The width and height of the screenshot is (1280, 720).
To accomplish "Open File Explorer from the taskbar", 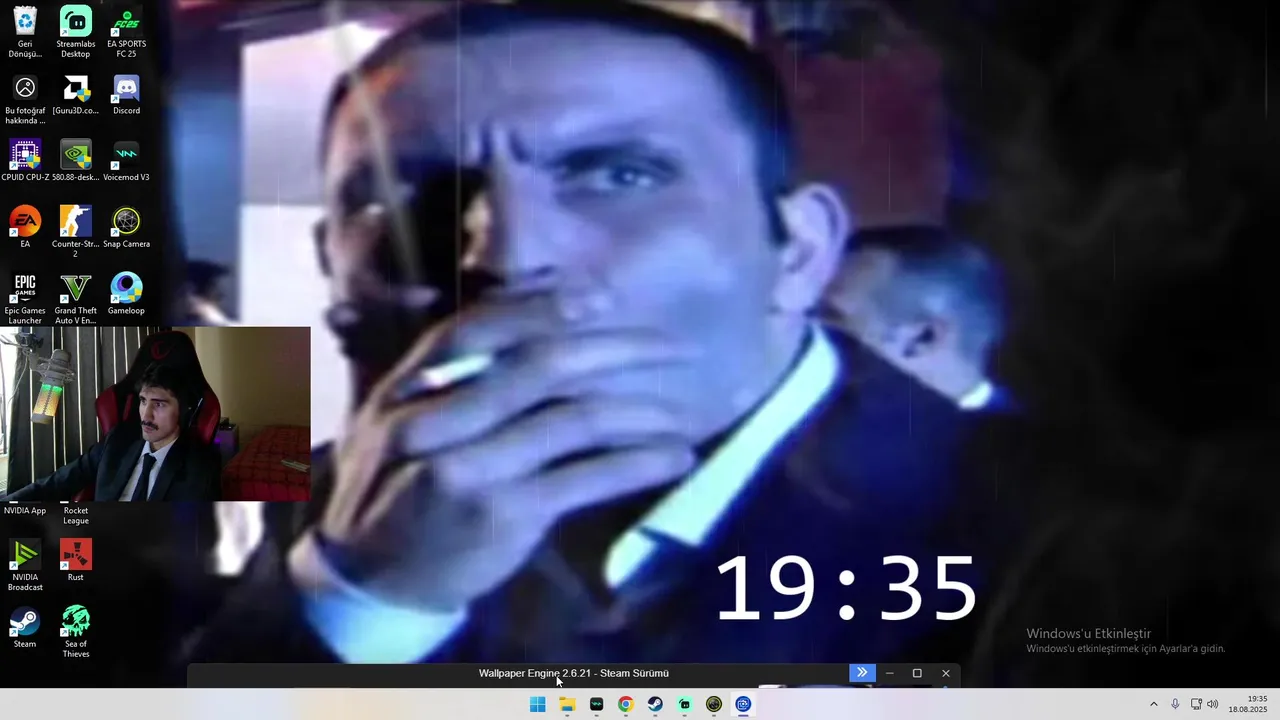I will click(x=567, y=704).
